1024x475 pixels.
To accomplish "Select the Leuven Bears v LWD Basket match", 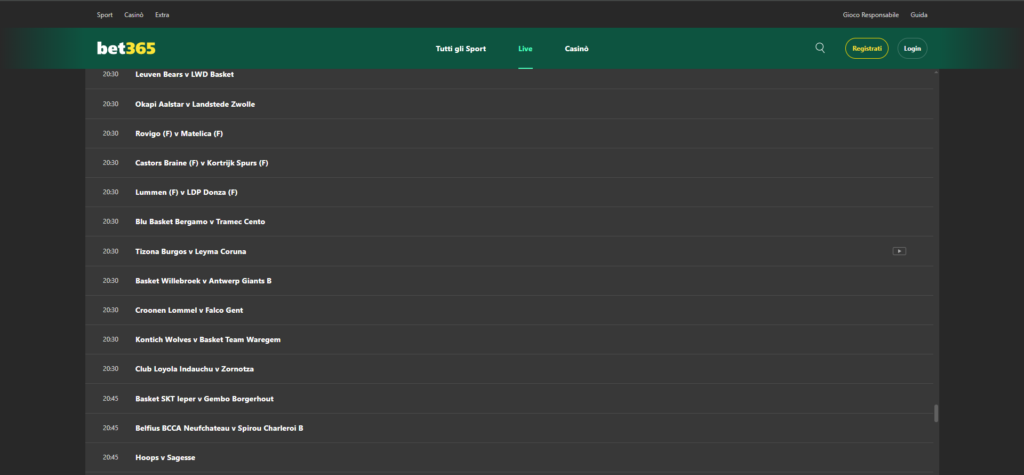I will [184, 75].
